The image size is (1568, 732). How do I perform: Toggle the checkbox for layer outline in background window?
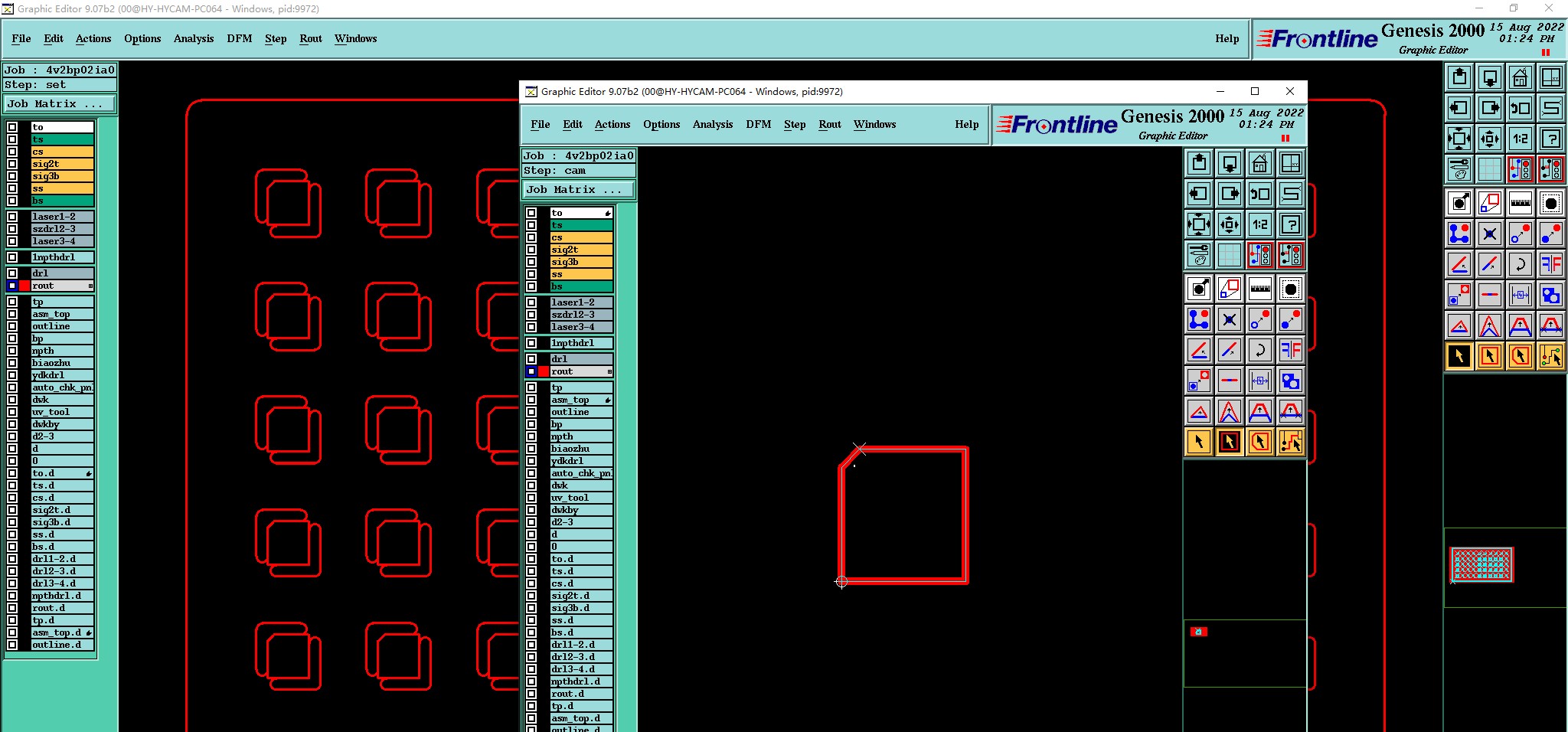pos(12,326)
